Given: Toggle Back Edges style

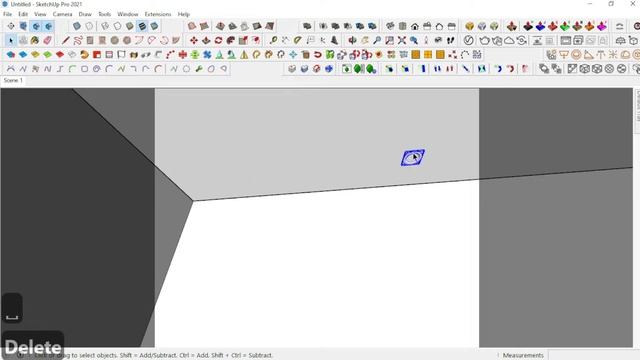Looking at the screenshot, I should [89, 27].
